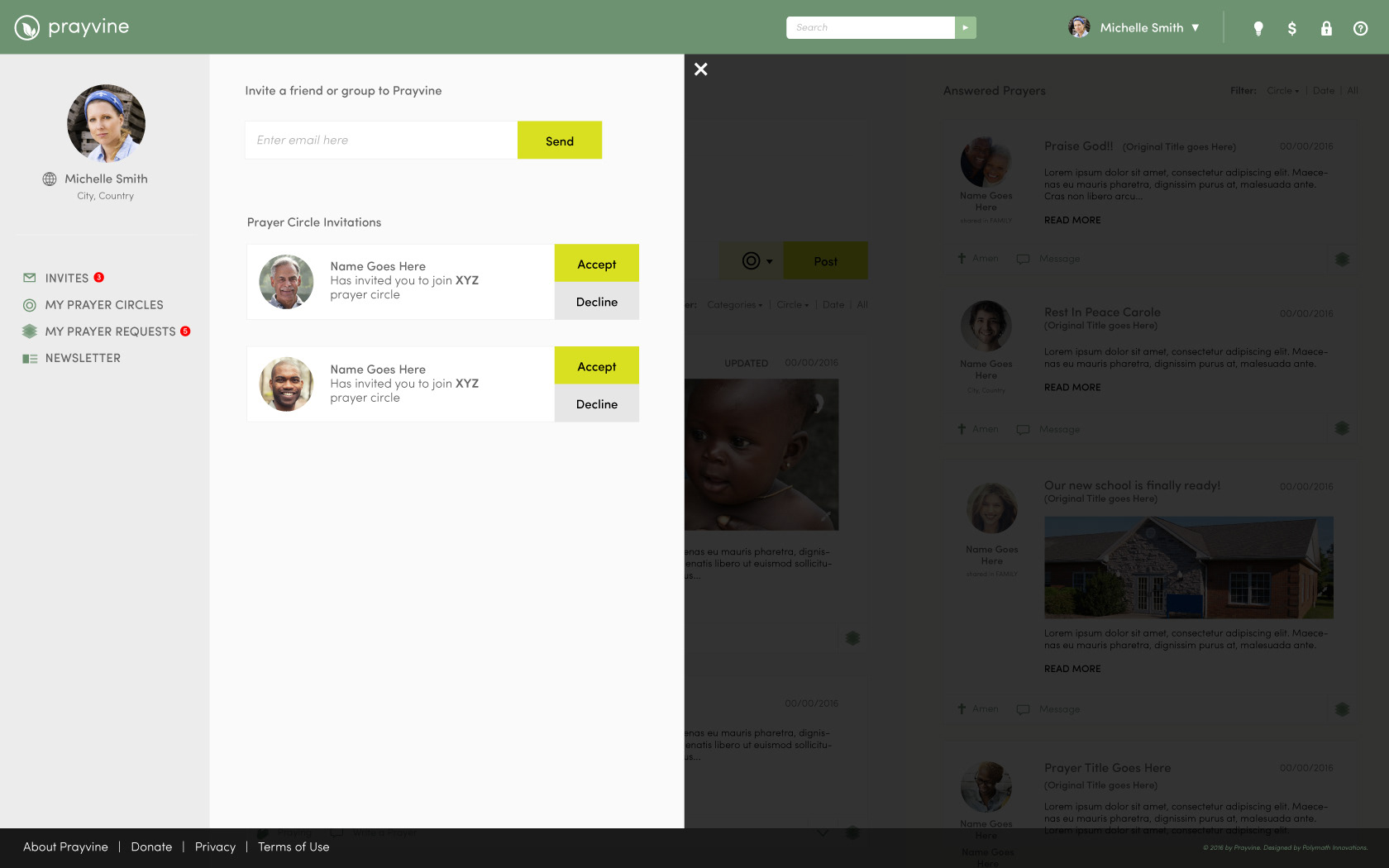Click the Post button
Screen dimensions: 1389x868
825,260
